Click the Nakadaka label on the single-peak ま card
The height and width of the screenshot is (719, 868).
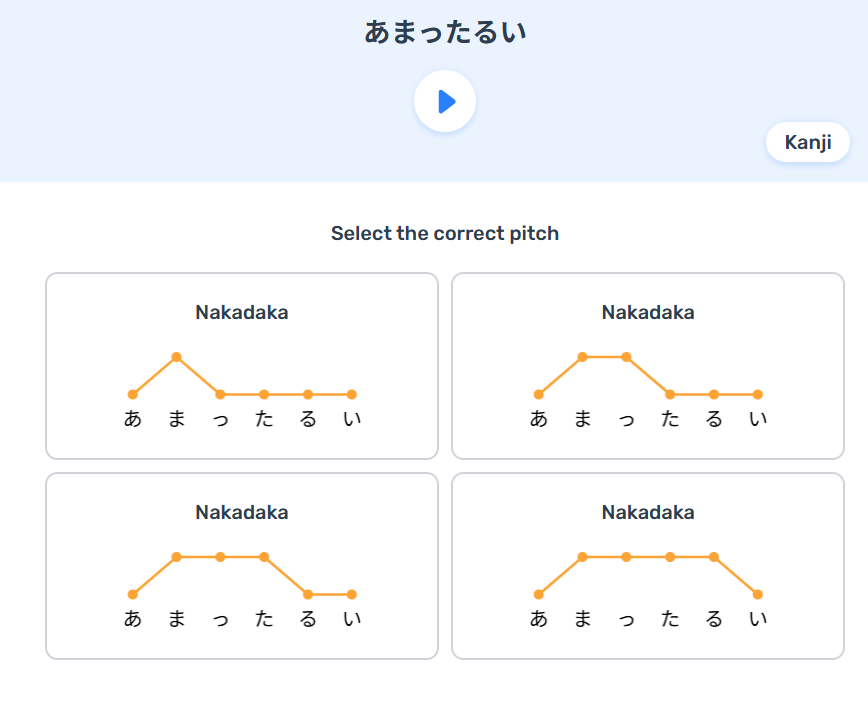click(242, 313)
